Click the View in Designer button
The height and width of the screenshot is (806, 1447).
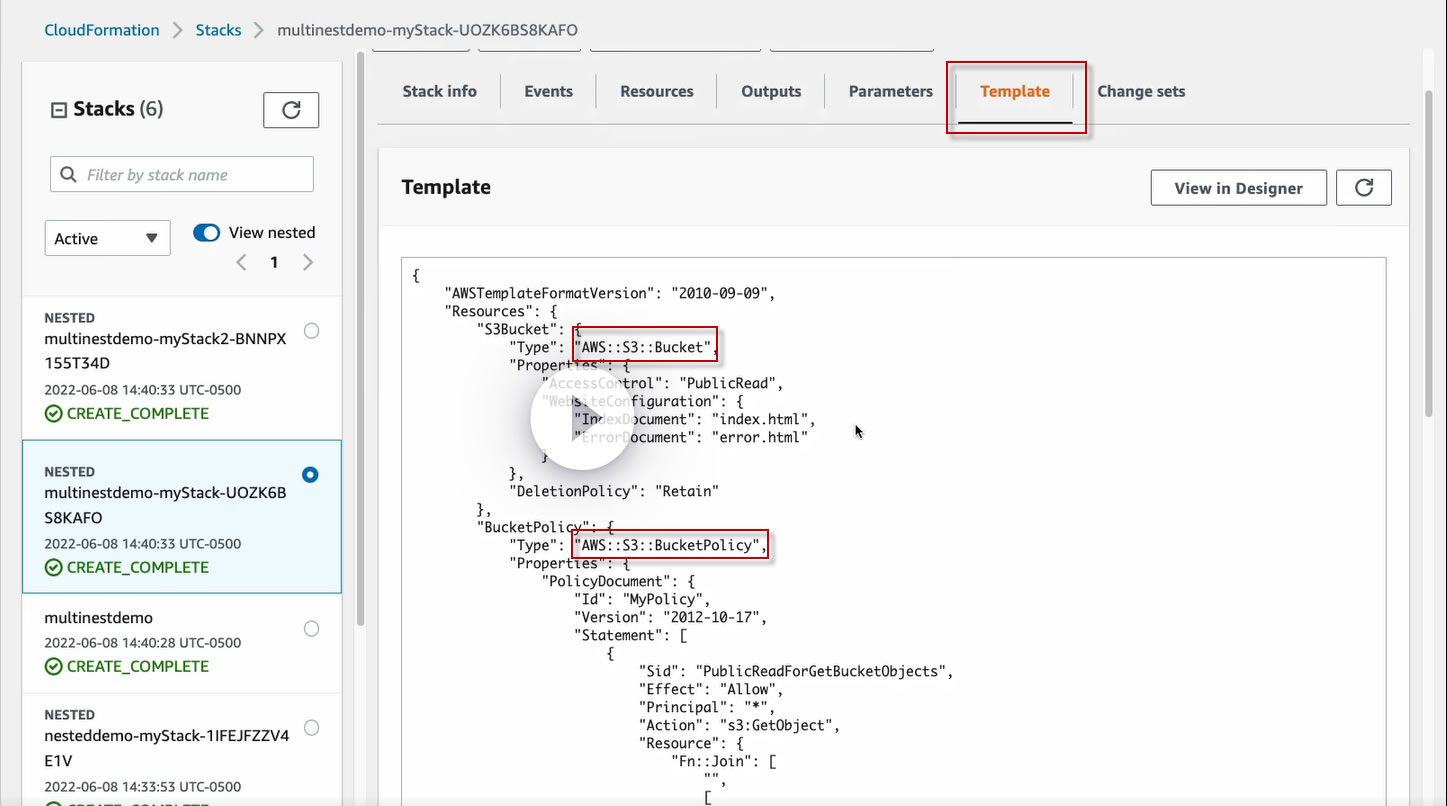click(1239, 188)
